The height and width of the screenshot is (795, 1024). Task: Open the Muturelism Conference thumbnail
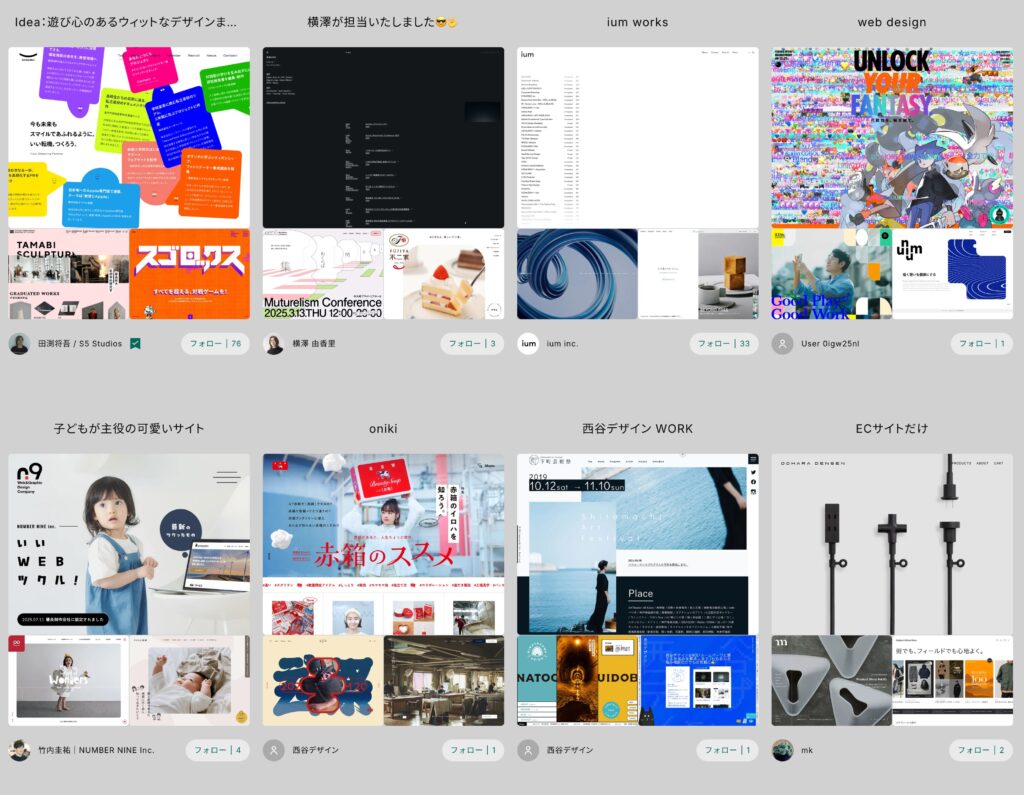[322, 274]
